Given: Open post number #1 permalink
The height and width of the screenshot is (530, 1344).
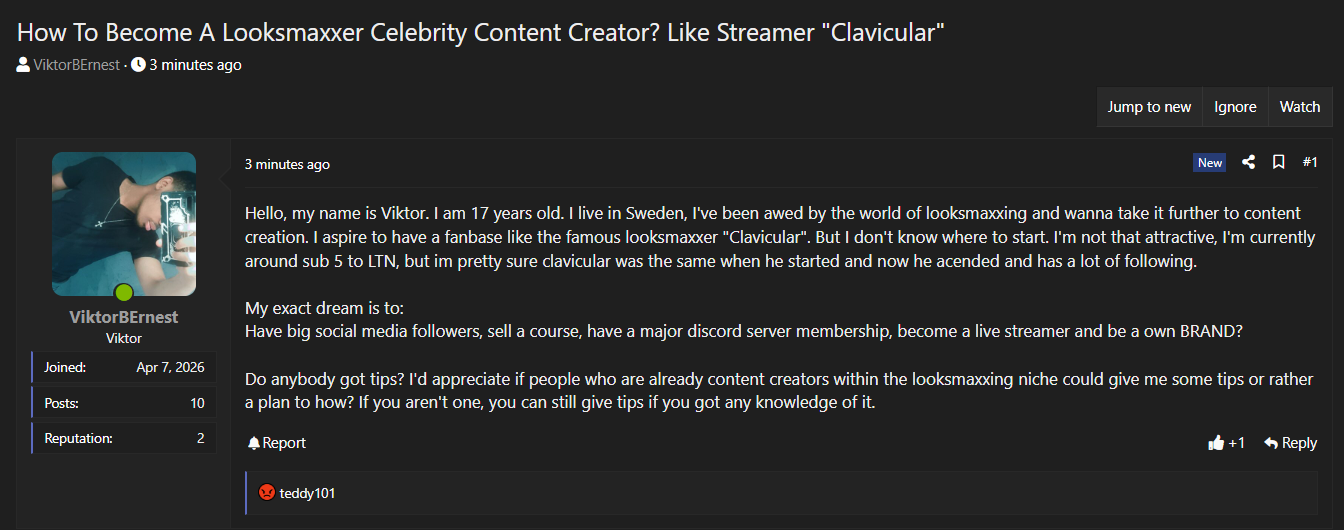Looking at the screenshot, I should [1310, 163].
